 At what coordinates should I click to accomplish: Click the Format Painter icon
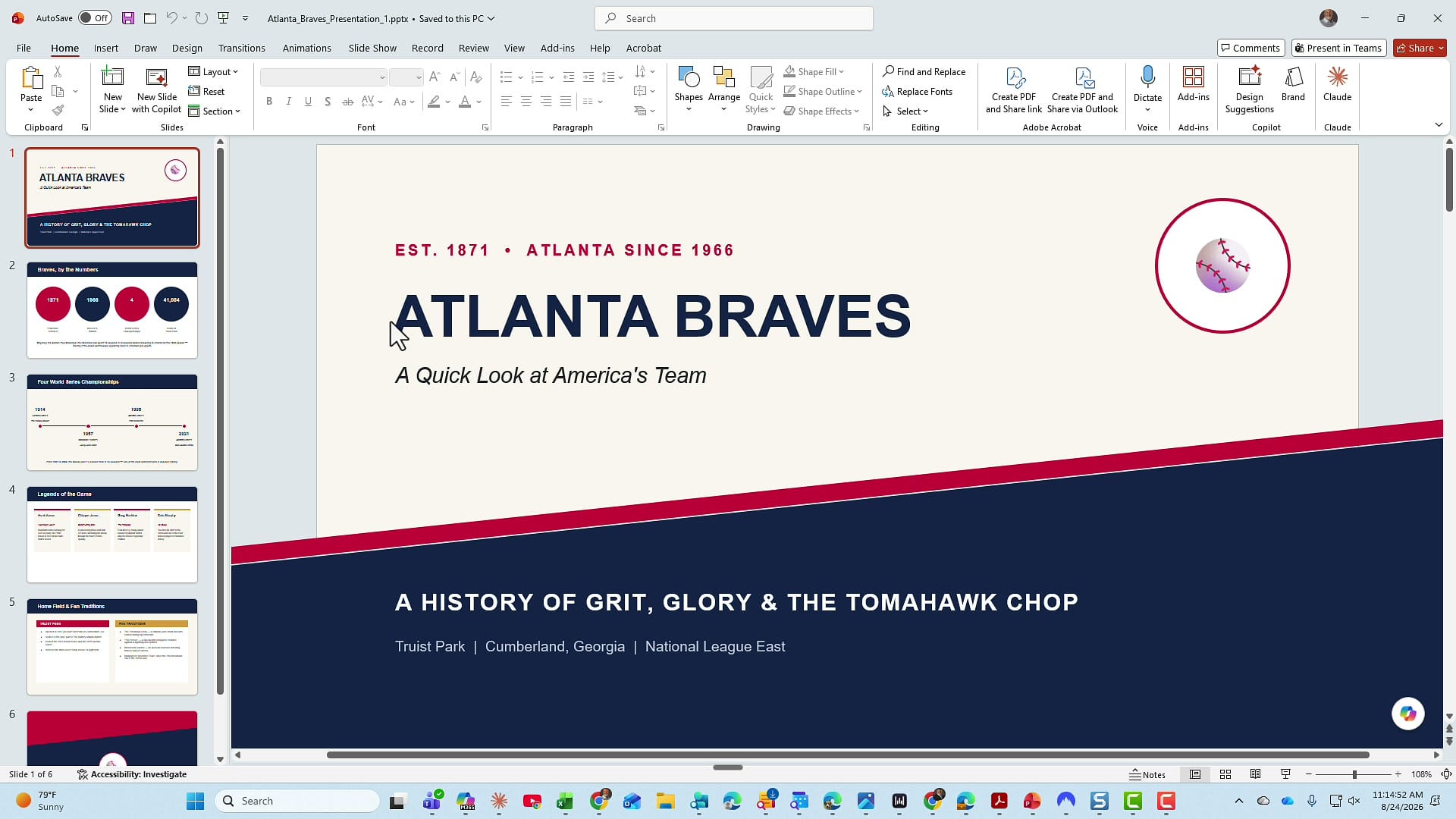(58, 111)
